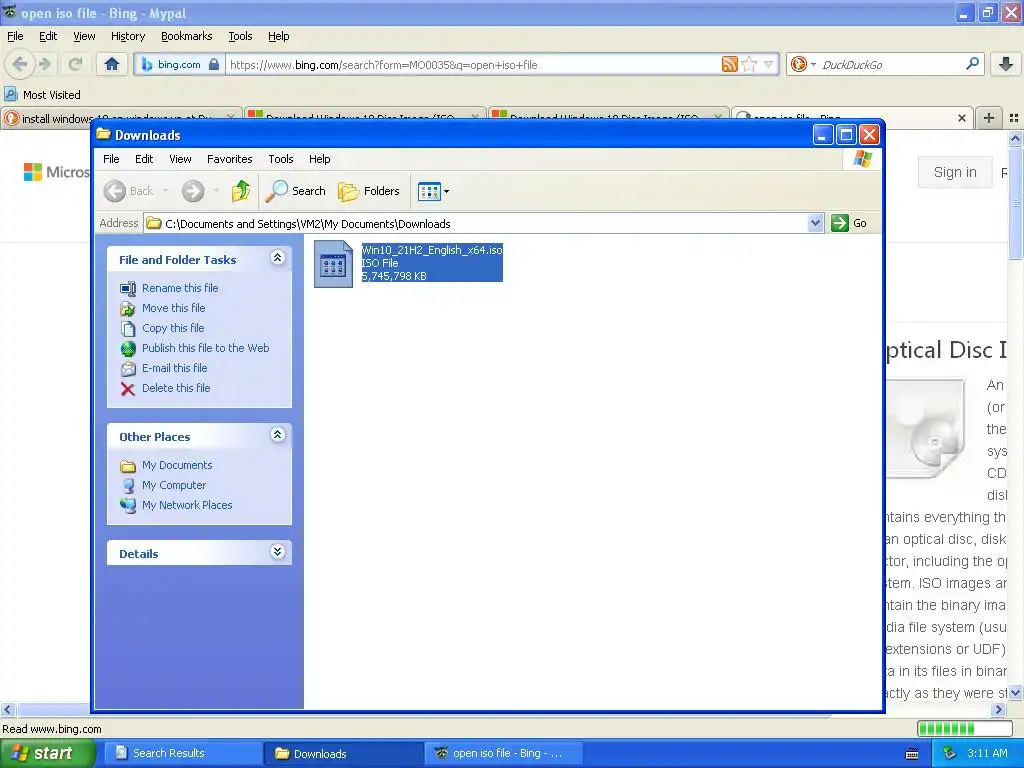
Task: Expand the Address bar dropdown
Action: click(x=815, y=223)
